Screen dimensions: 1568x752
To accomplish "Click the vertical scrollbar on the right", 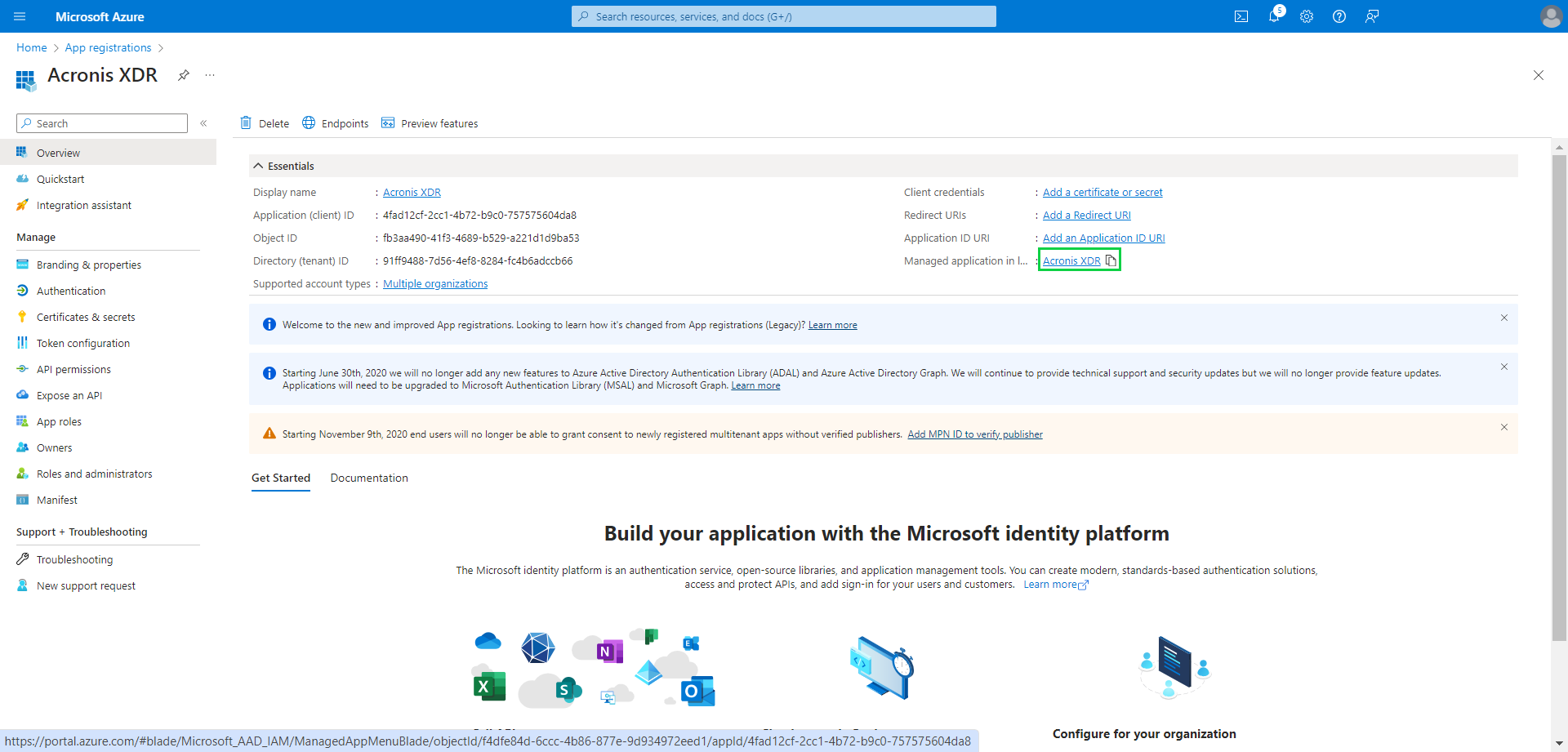I will click(x=1559, y=392).
